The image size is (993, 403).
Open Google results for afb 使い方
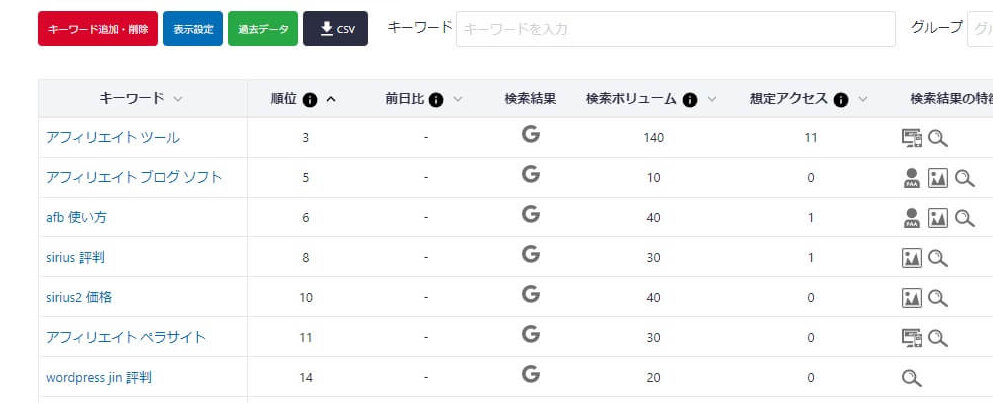tap(531, 215)
